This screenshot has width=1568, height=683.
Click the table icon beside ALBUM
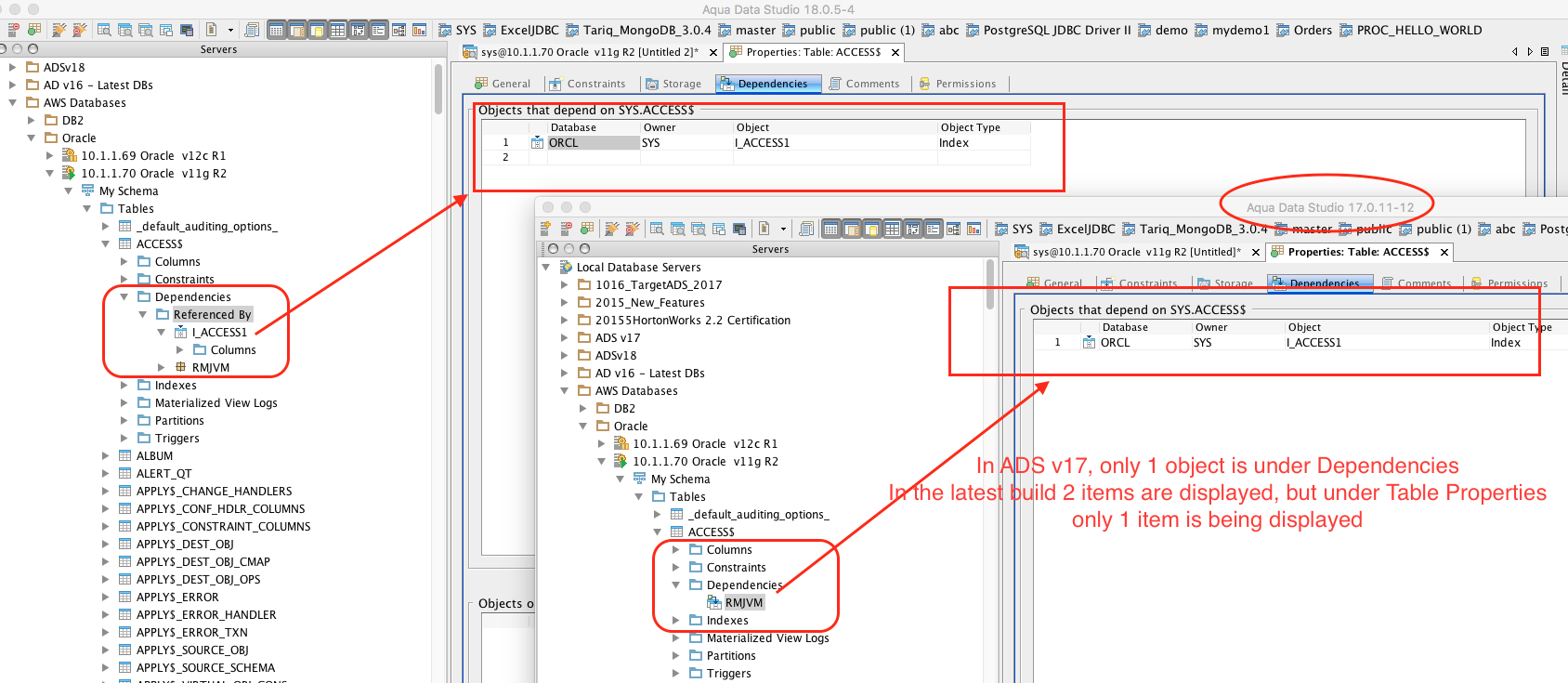[125, 456]
